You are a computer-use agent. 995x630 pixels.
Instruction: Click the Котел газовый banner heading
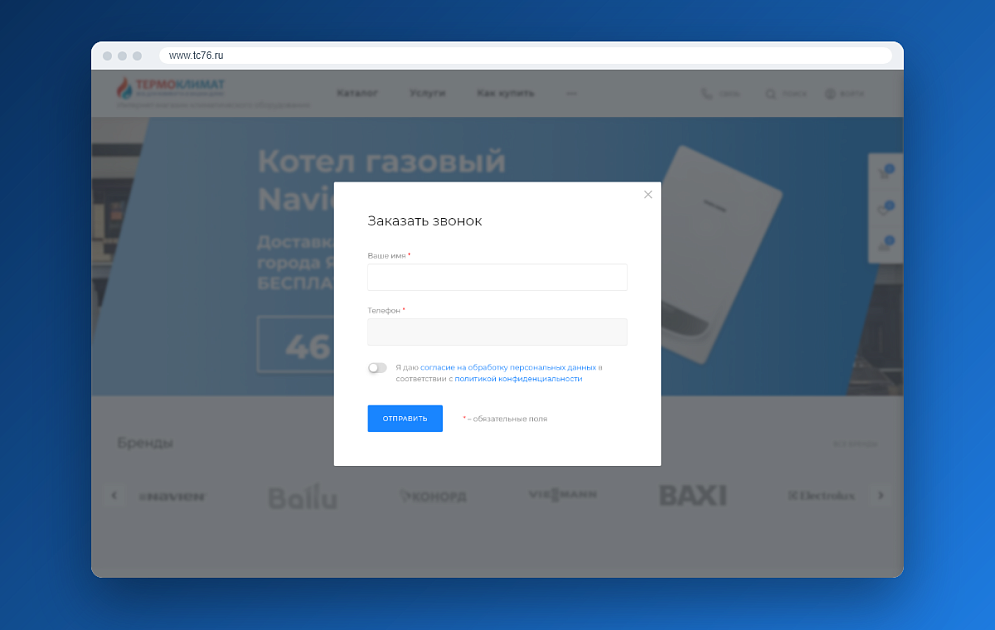pos(381,161)
